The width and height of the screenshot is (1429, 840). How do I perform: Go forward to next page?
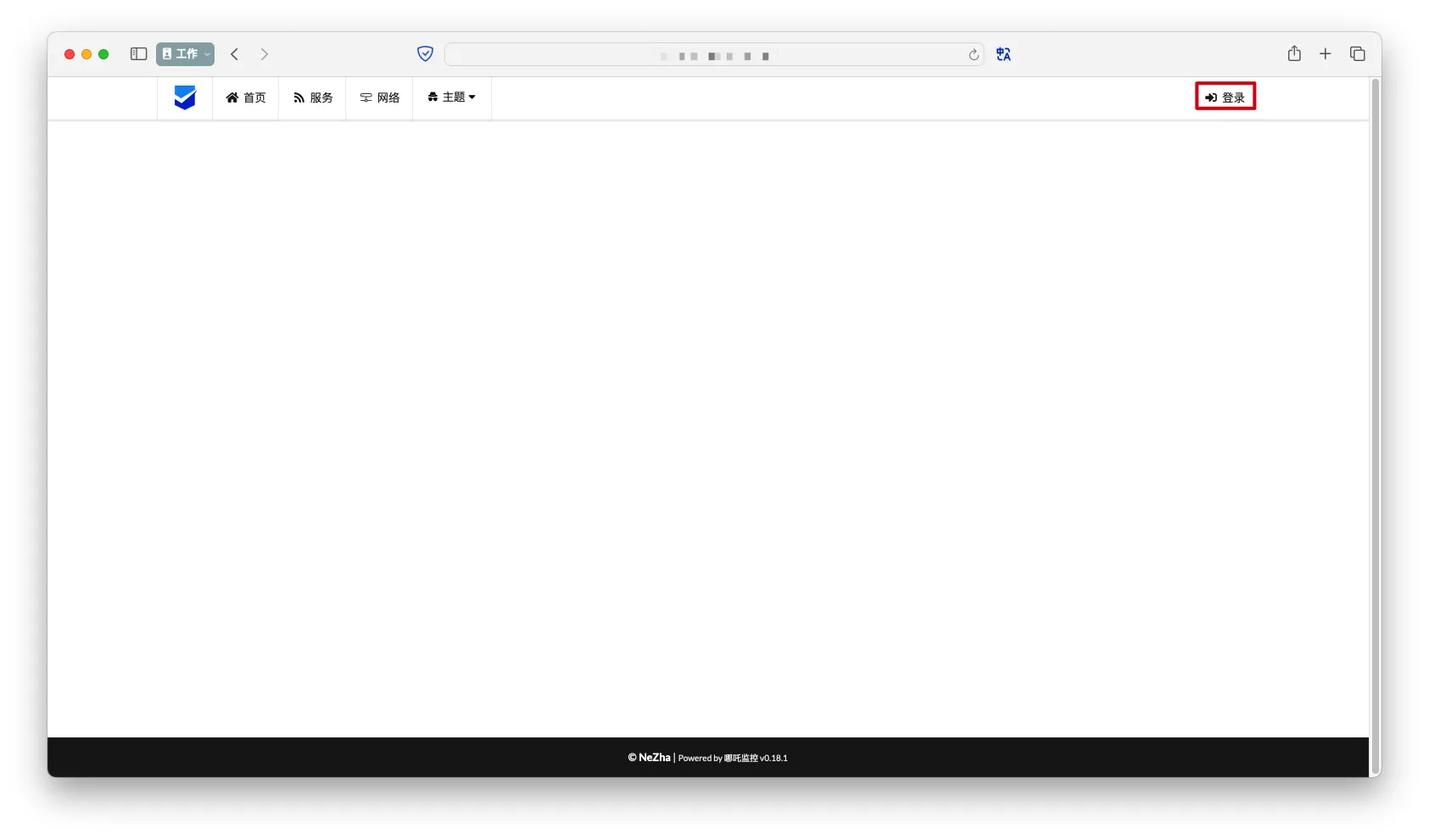coord(265,54)
